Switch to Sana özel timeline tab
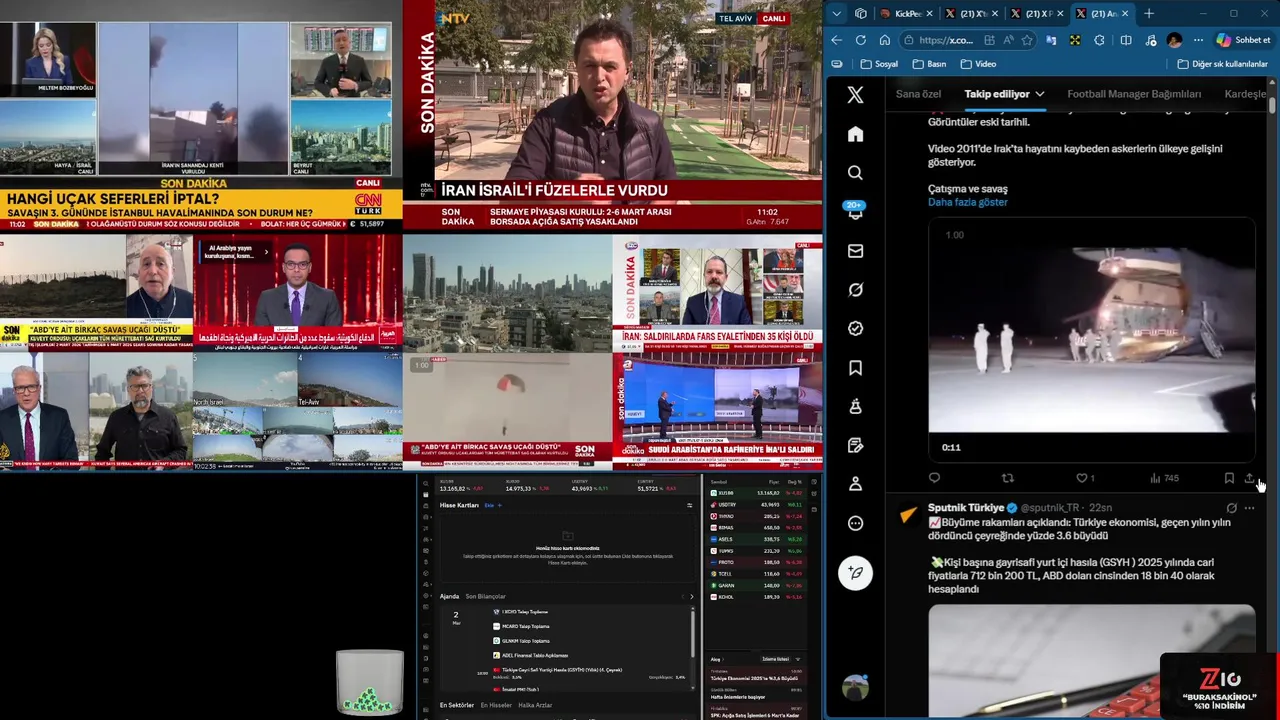This screenshot has height=720, width=1280. click(x=918, y=94)
